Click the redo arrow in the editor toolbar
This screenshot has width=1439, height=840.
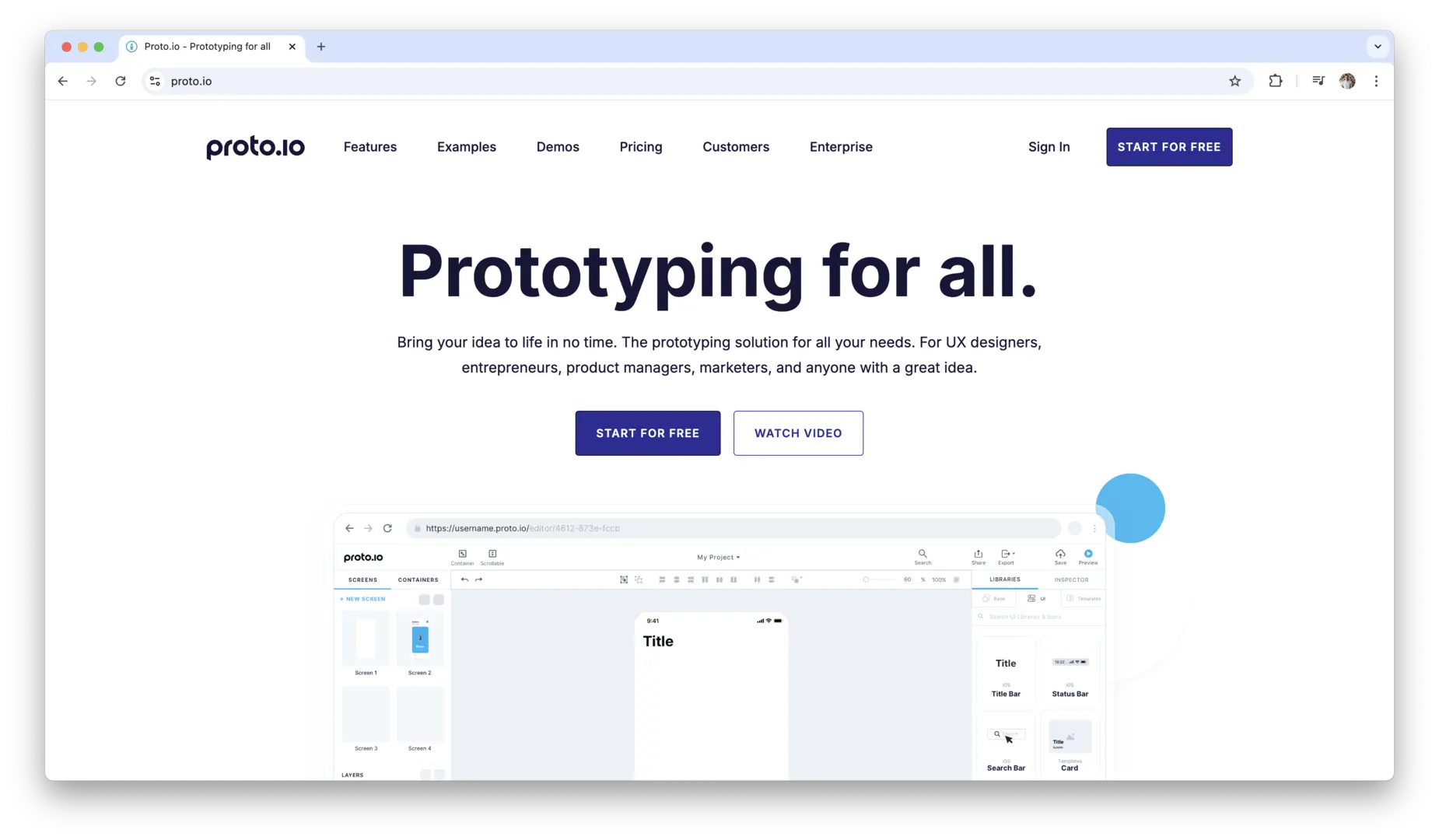point(478,579)
